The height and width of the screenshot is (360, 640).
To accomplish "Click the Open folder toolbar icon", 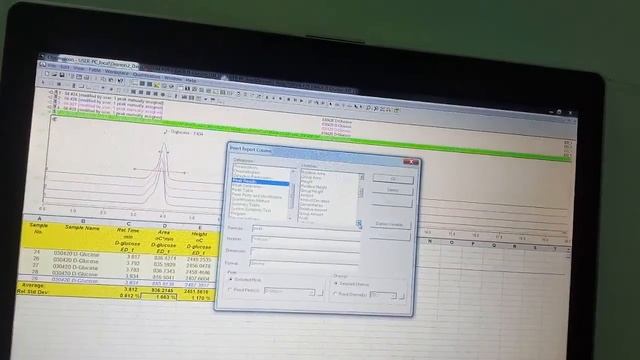I will 54,74.
